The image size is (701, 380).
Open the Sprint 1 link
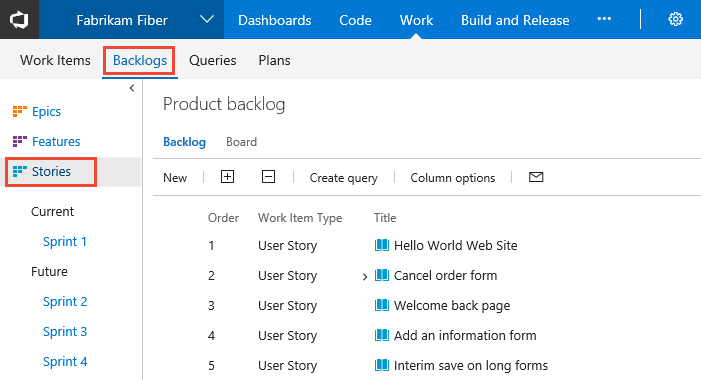(64, 241)
